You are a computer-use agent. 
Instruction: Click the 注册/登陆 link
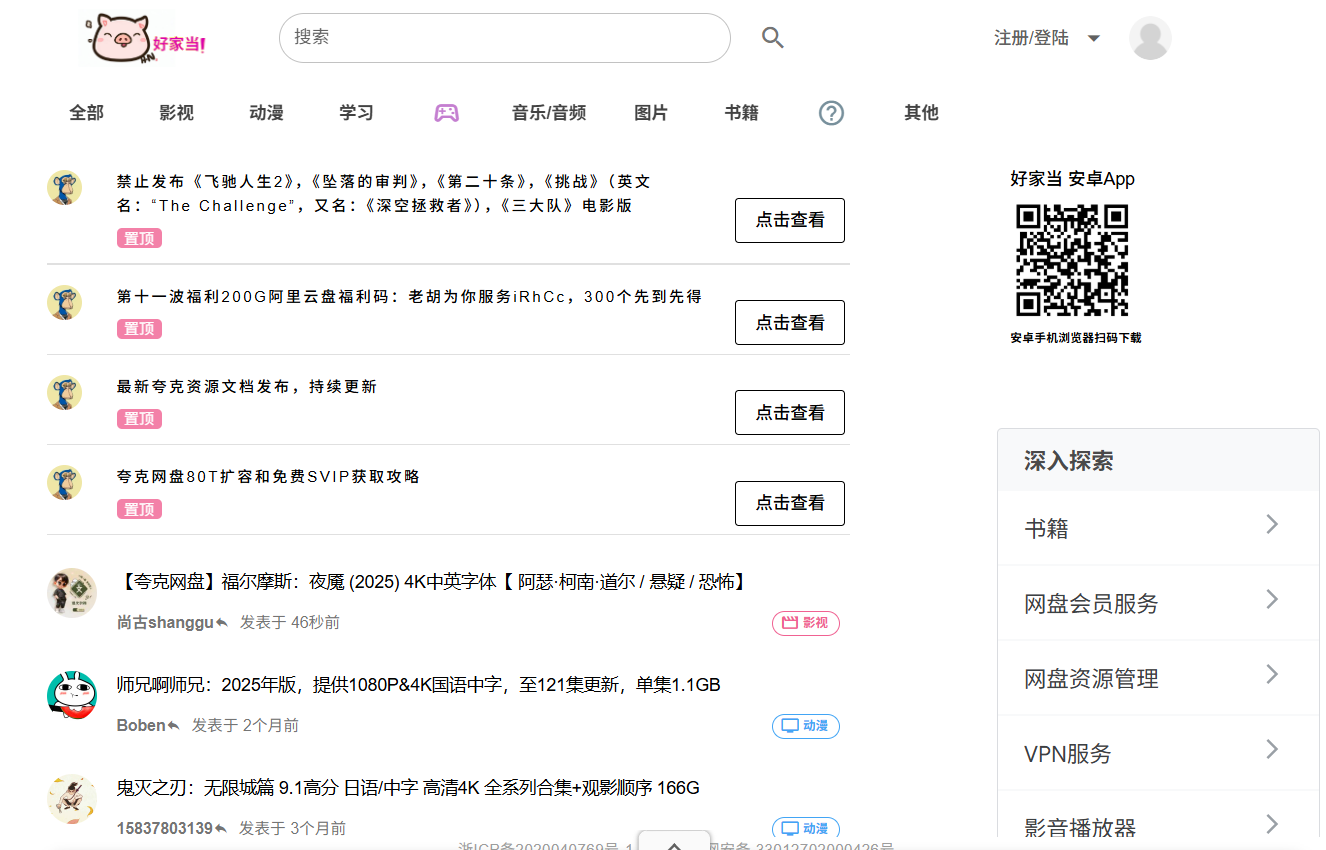tap(1032, 37)
